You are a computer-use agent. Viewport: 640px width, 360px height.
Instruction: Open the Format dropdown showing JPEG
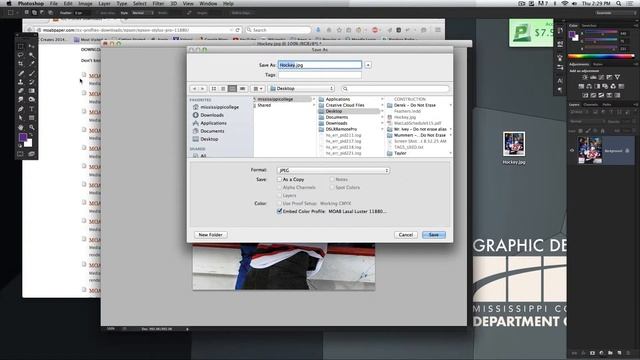pyautogui.click(x=333, y=170)
